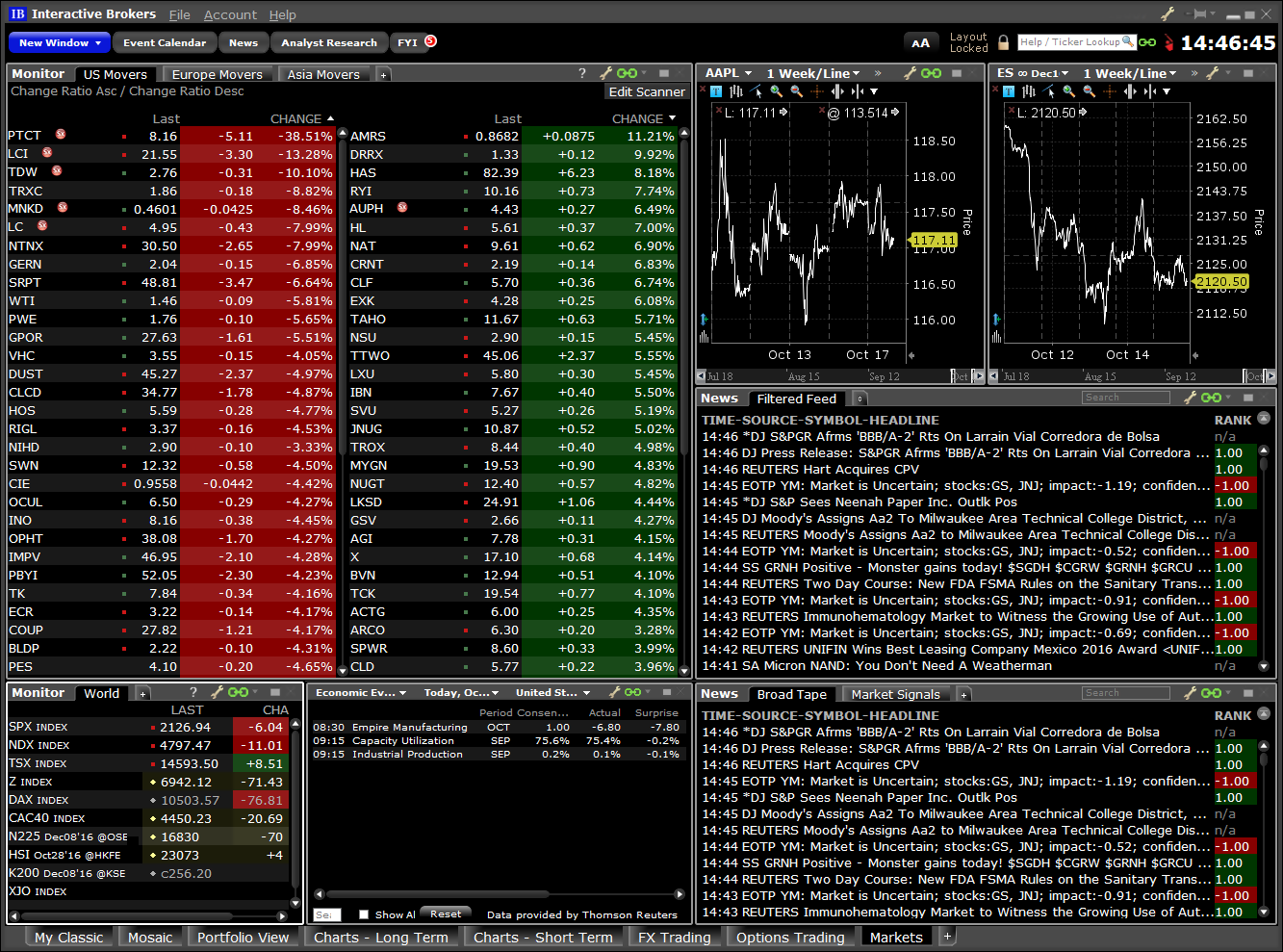Click the AA font size icon in the top bar
This screenshot has height=952, width=1283.
pyautogui.click(x=921, y=41)
